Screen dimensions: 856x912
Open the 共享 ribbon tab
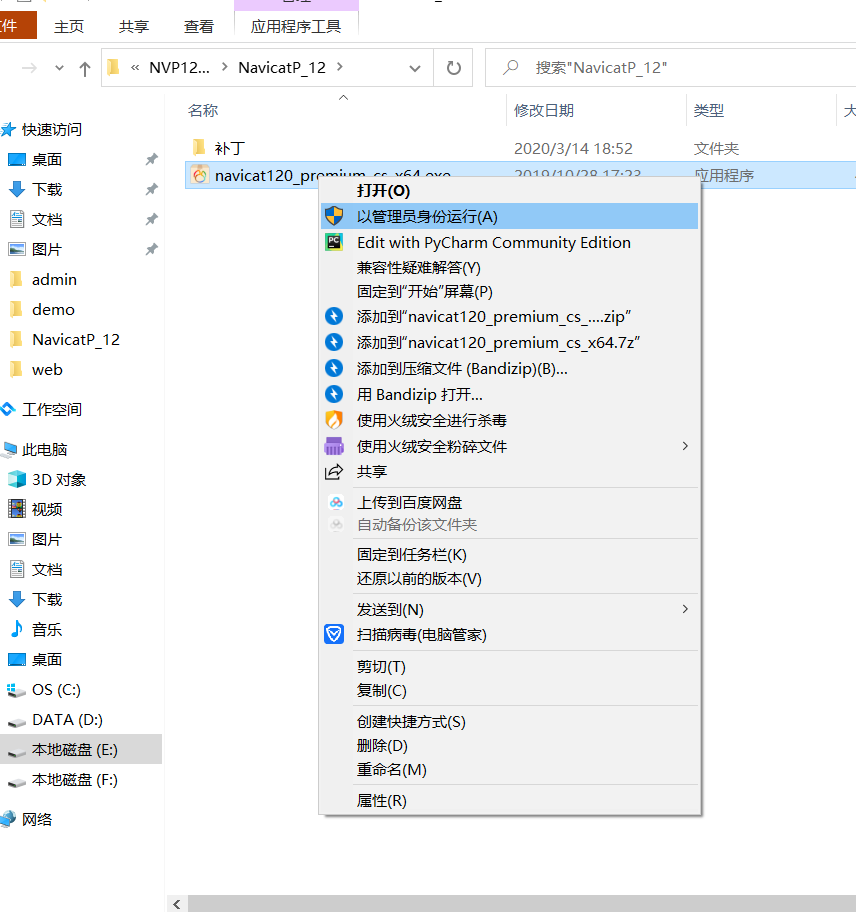tap(134, 27)
